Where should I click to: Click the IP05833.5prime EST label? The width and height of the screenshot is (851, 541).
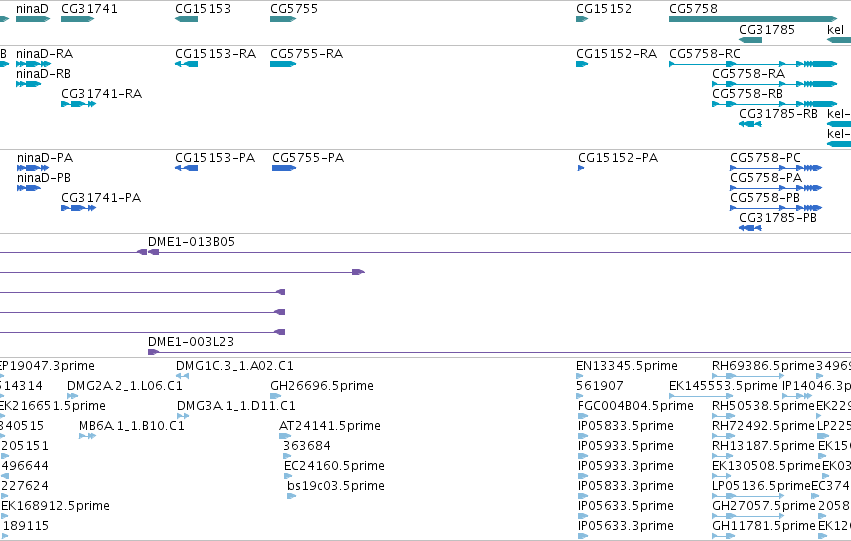click(626, 426)
